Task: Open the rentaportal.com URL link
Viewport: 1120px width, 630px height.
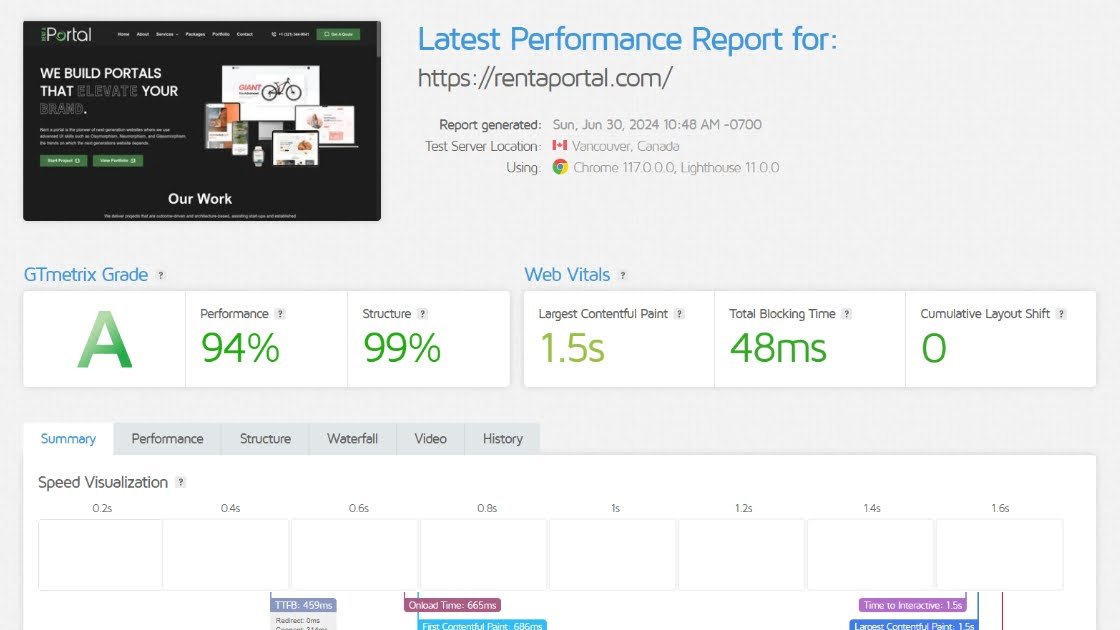Action: tap(545, 78)
